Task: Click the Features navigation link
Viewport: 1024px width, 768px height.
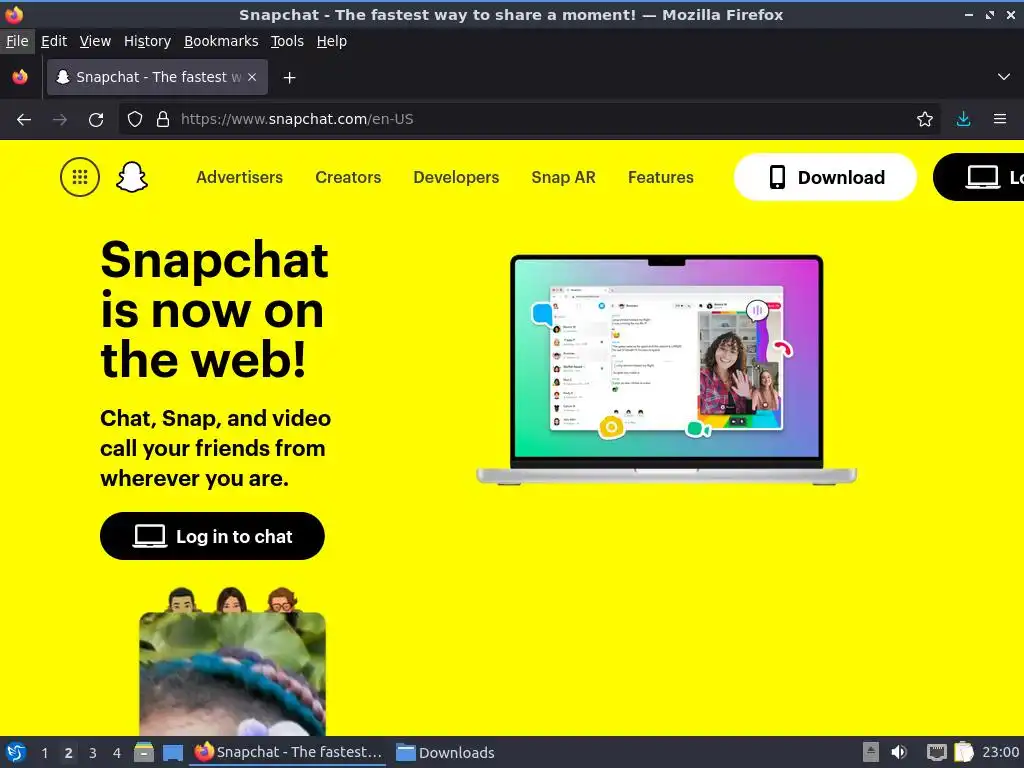Action: click(661, 177)
